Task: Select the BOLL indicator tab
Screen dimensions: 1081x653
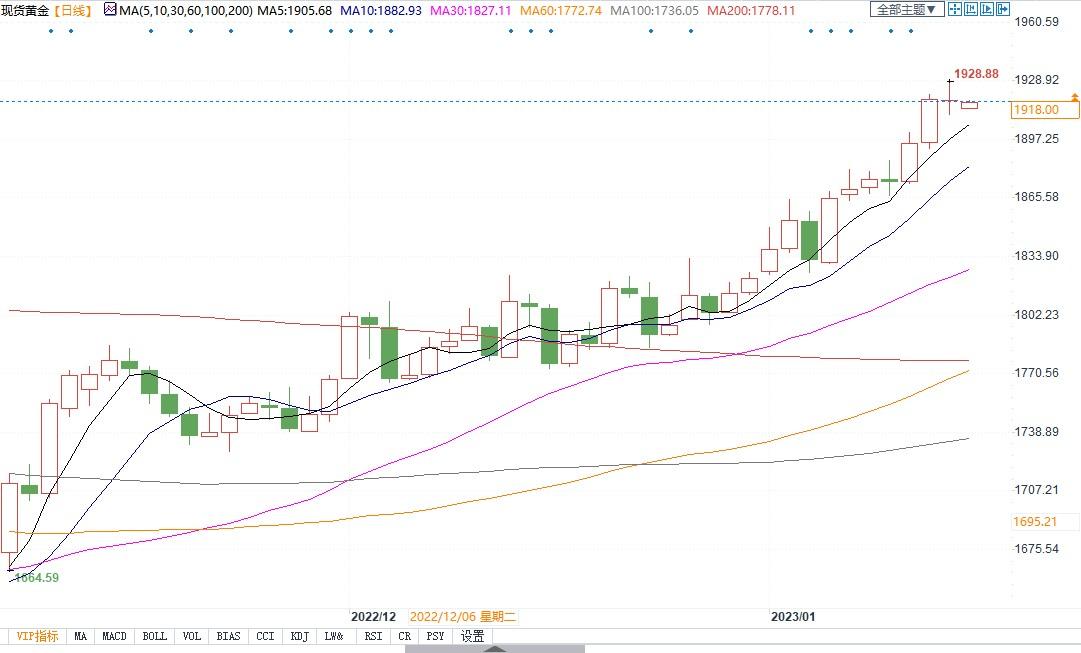Action: click(x=154, y=636)
